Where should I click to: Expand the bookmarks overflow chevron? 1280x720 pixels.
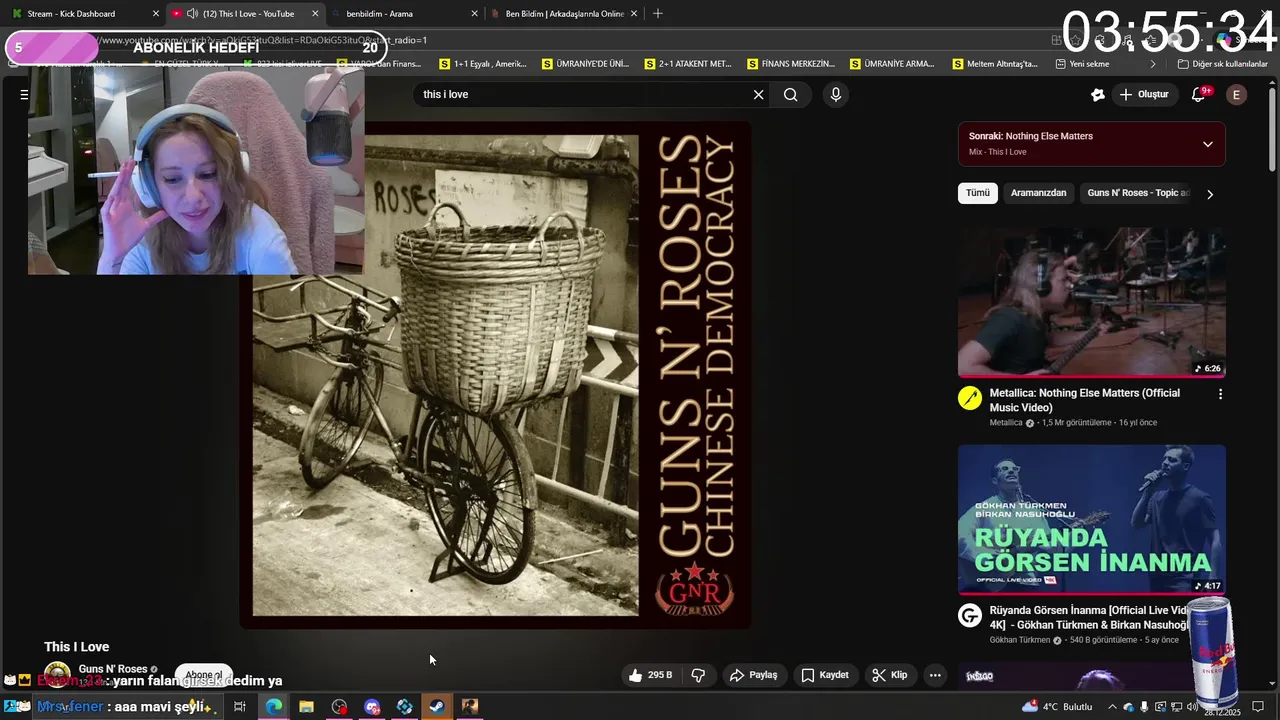(1152, 64)
